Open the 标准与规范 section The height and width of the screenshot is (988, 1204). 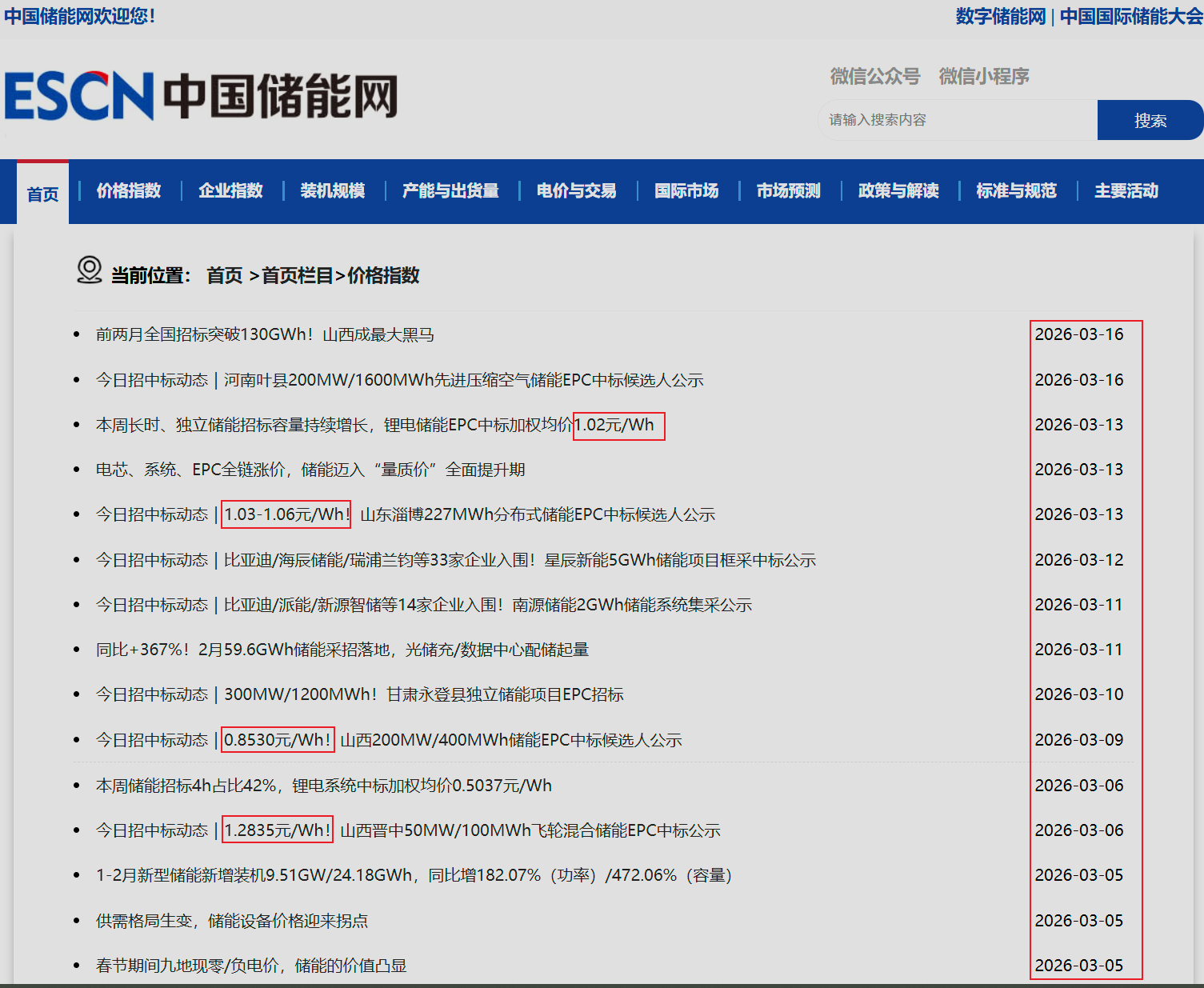1017,191
